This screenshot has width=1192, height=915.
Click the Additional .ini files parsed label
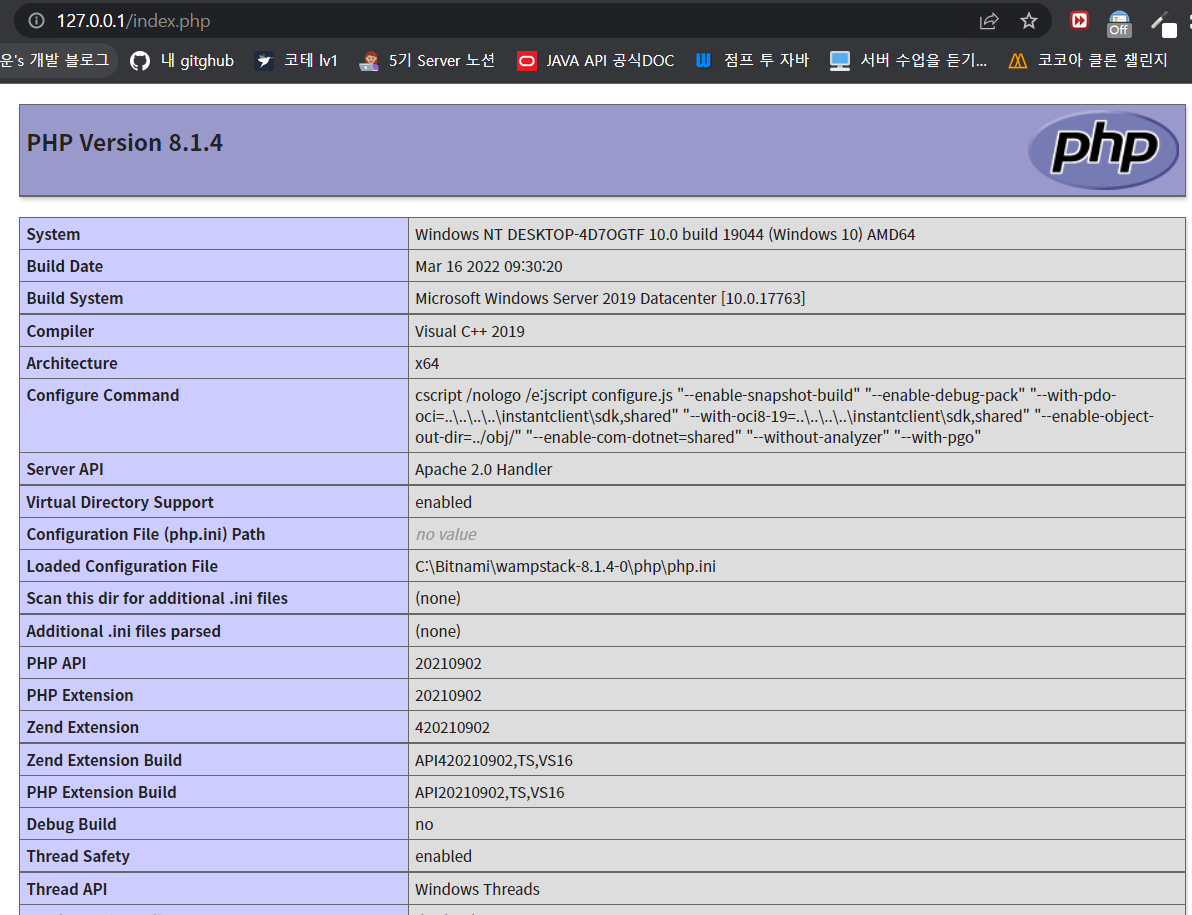(x=123, y=631)
